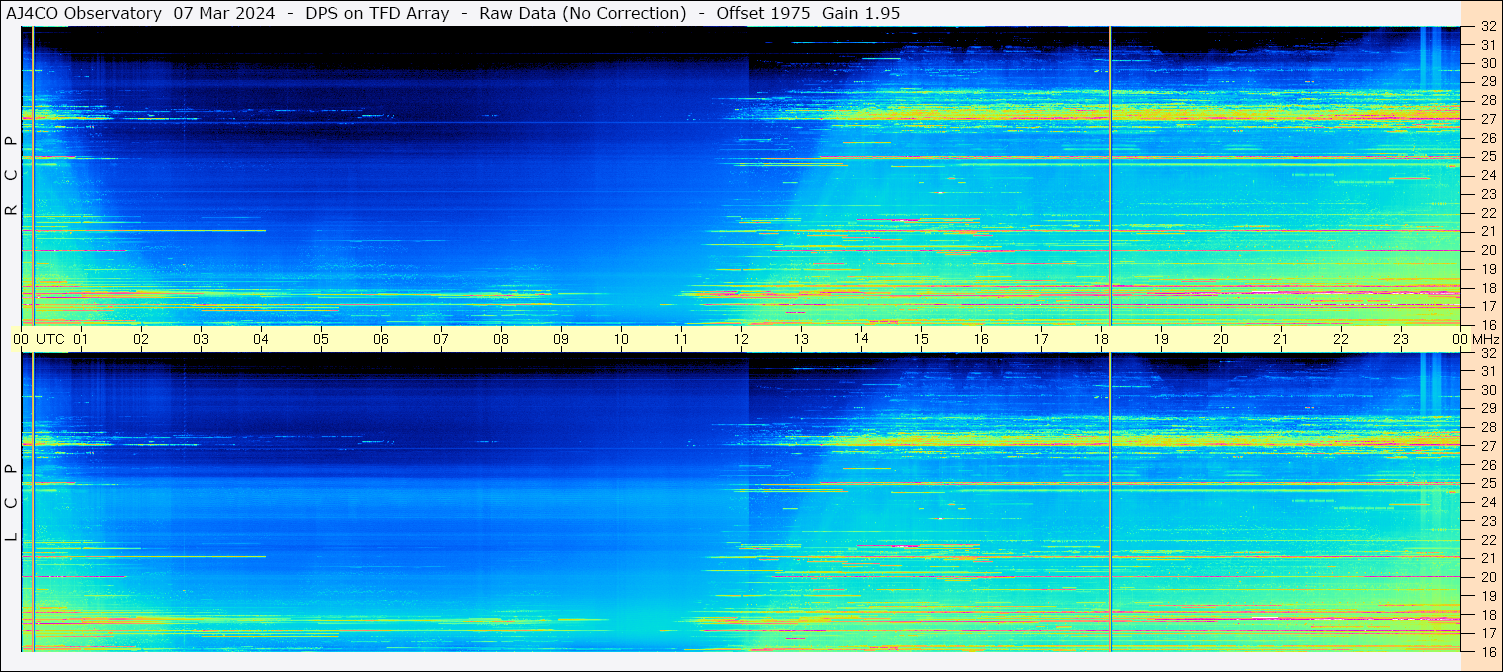Image resolution: width=1503 pixels, height=672 pixels.
Task: Click hour "22" on the time axis
Action: (x=1341, y=339)
